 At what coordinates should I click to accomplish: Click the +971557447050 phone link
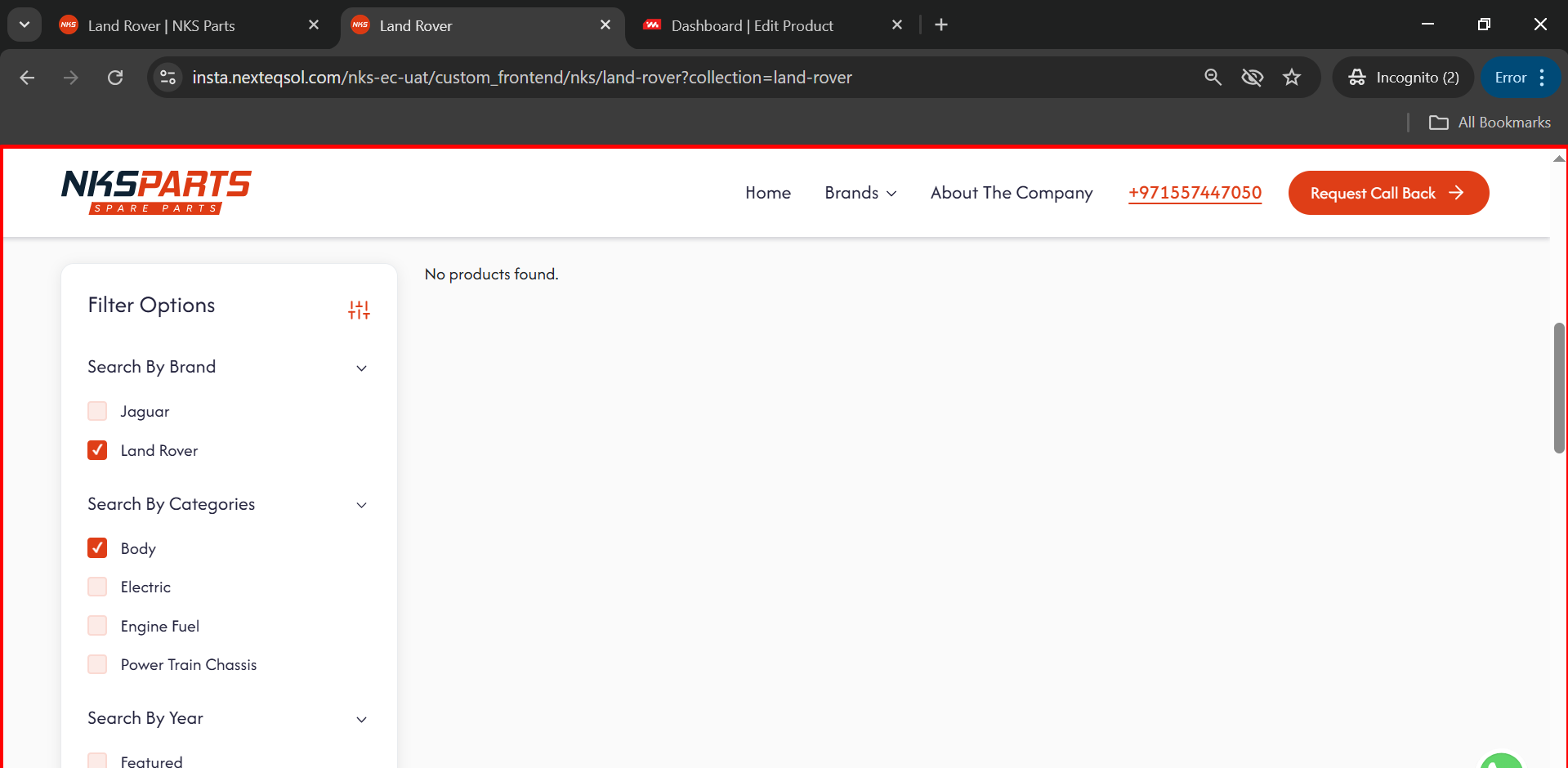point(1195,193)
